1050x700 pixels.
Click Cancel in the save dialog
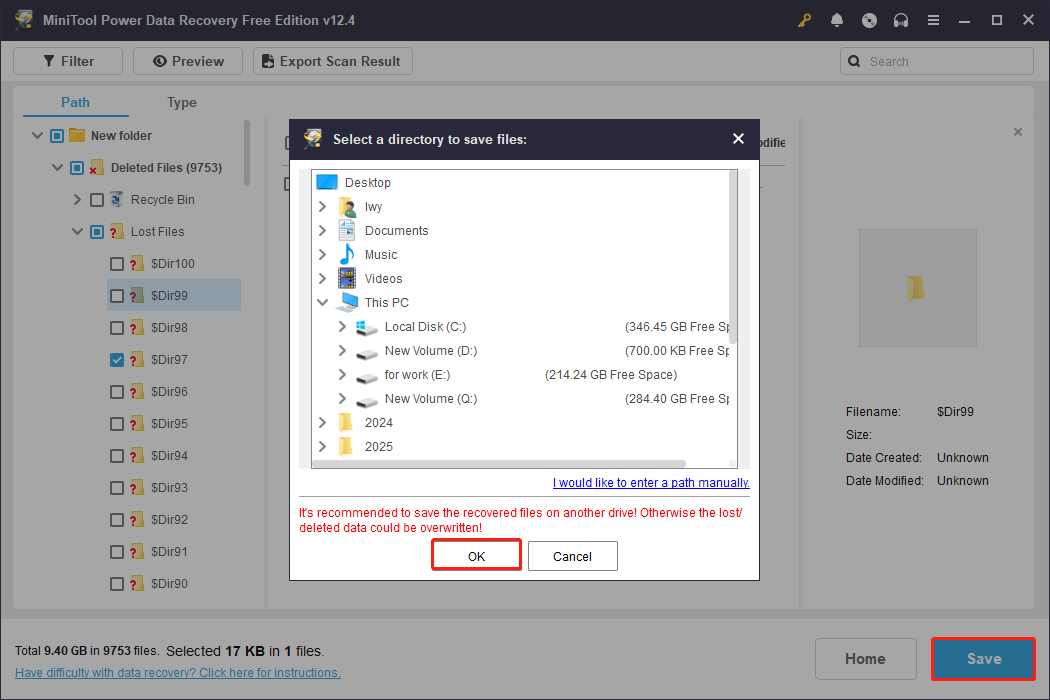[x=573, y=556]
